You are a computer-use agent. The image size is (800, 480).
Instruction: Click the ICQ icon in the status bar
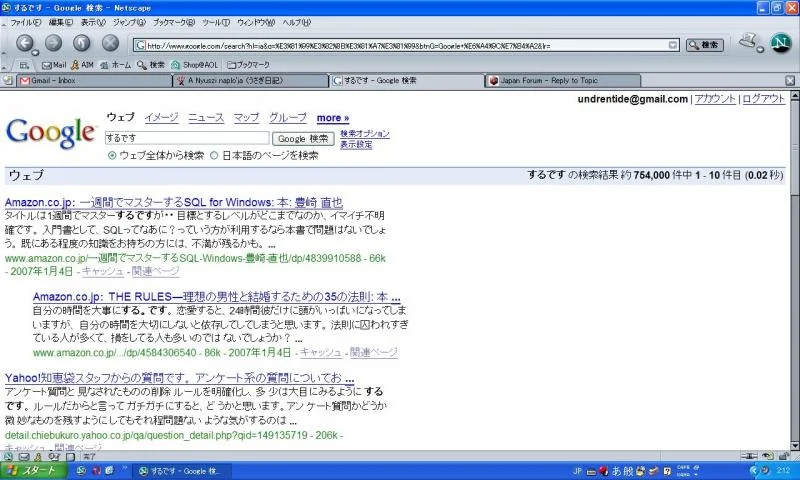[54, 457]
